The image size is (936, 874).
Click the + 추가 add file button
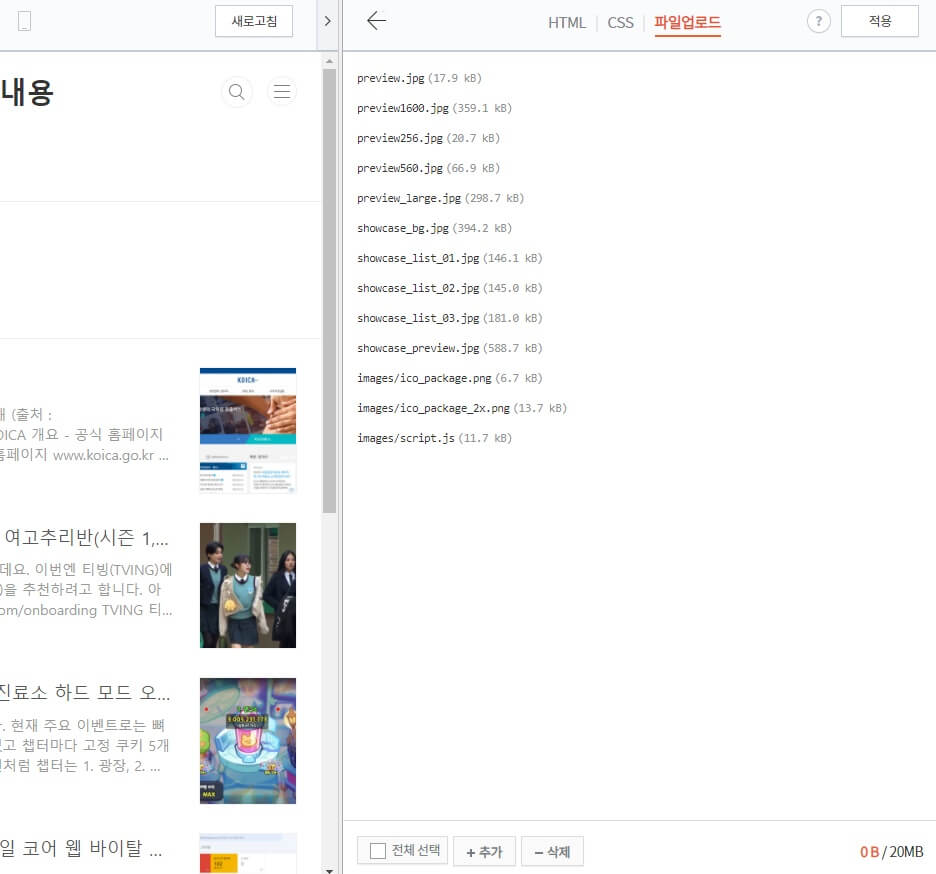point(484,851)
